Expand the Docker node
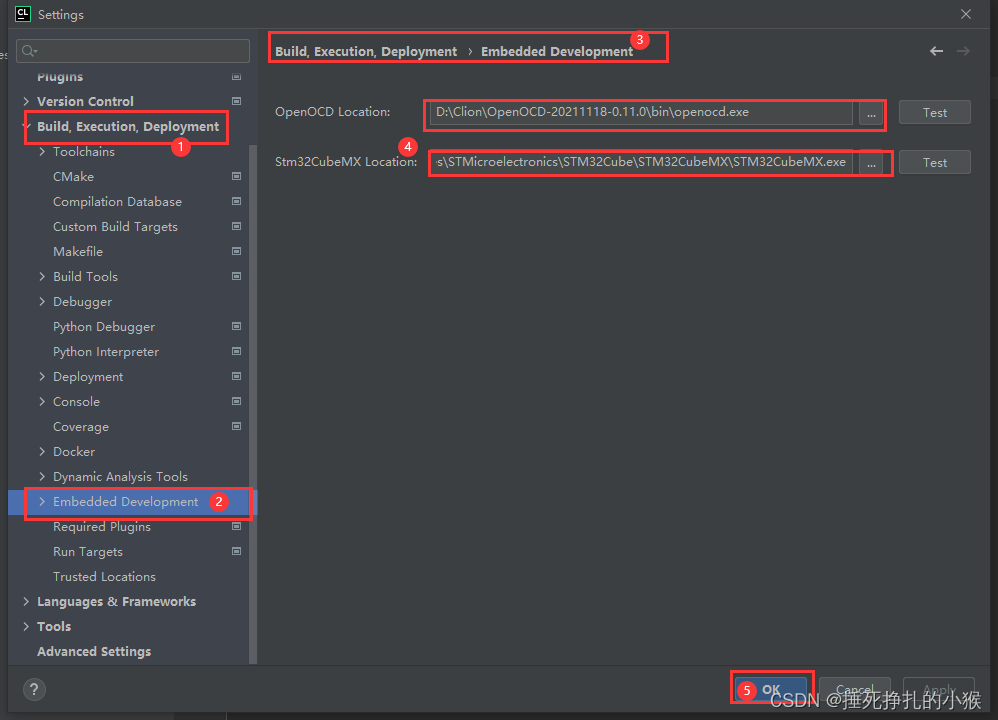998x720 pixels. coord(42,451)
